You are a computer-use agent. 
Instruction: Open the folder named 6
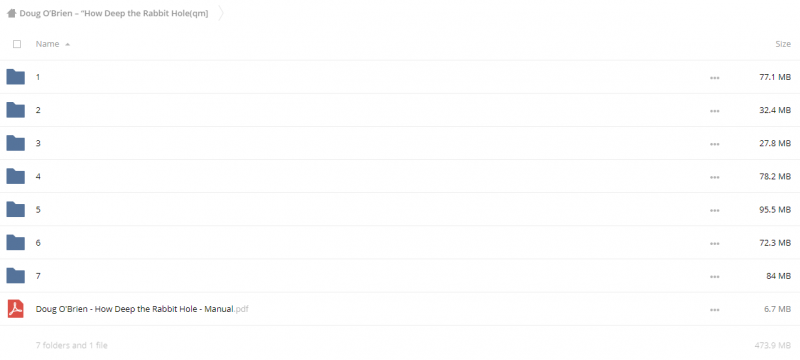(38, 243)
